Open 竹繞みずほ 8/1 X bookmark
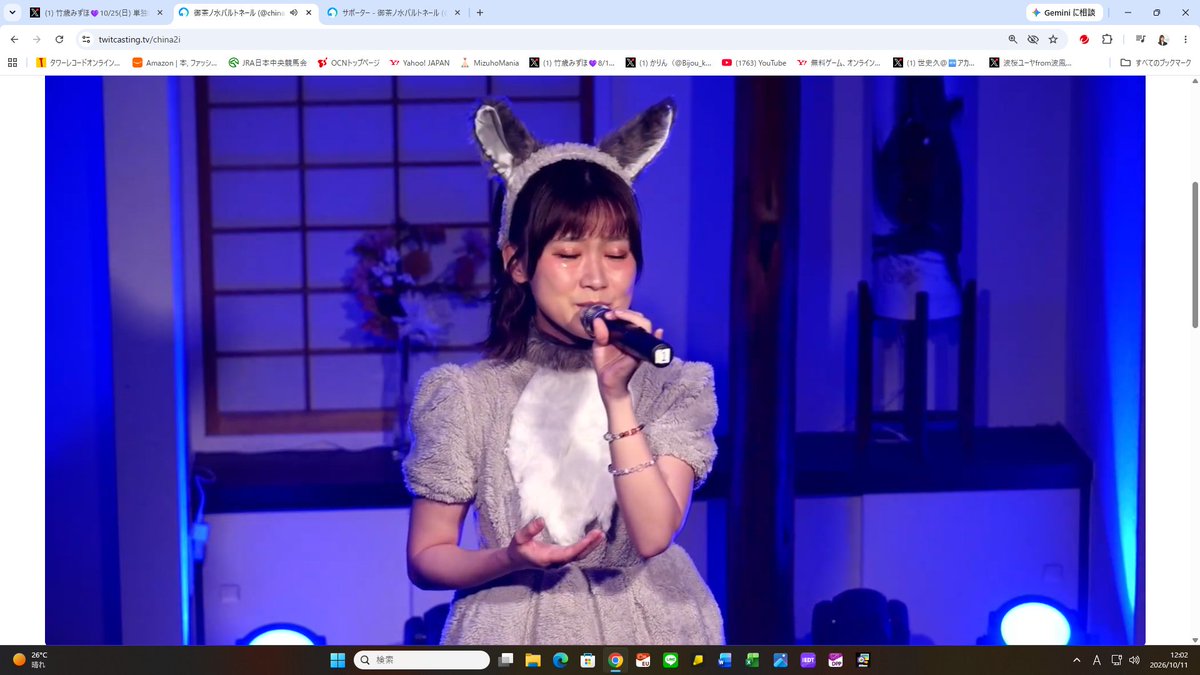1200x675 pixels. [572, 62]
